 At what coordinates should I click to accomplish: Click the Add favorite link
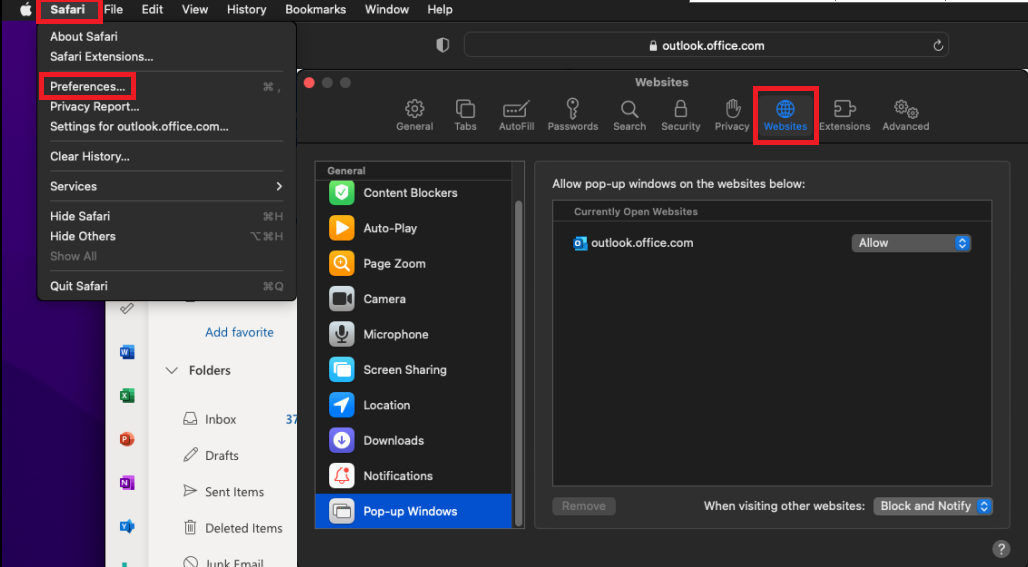tap(239, 332)
